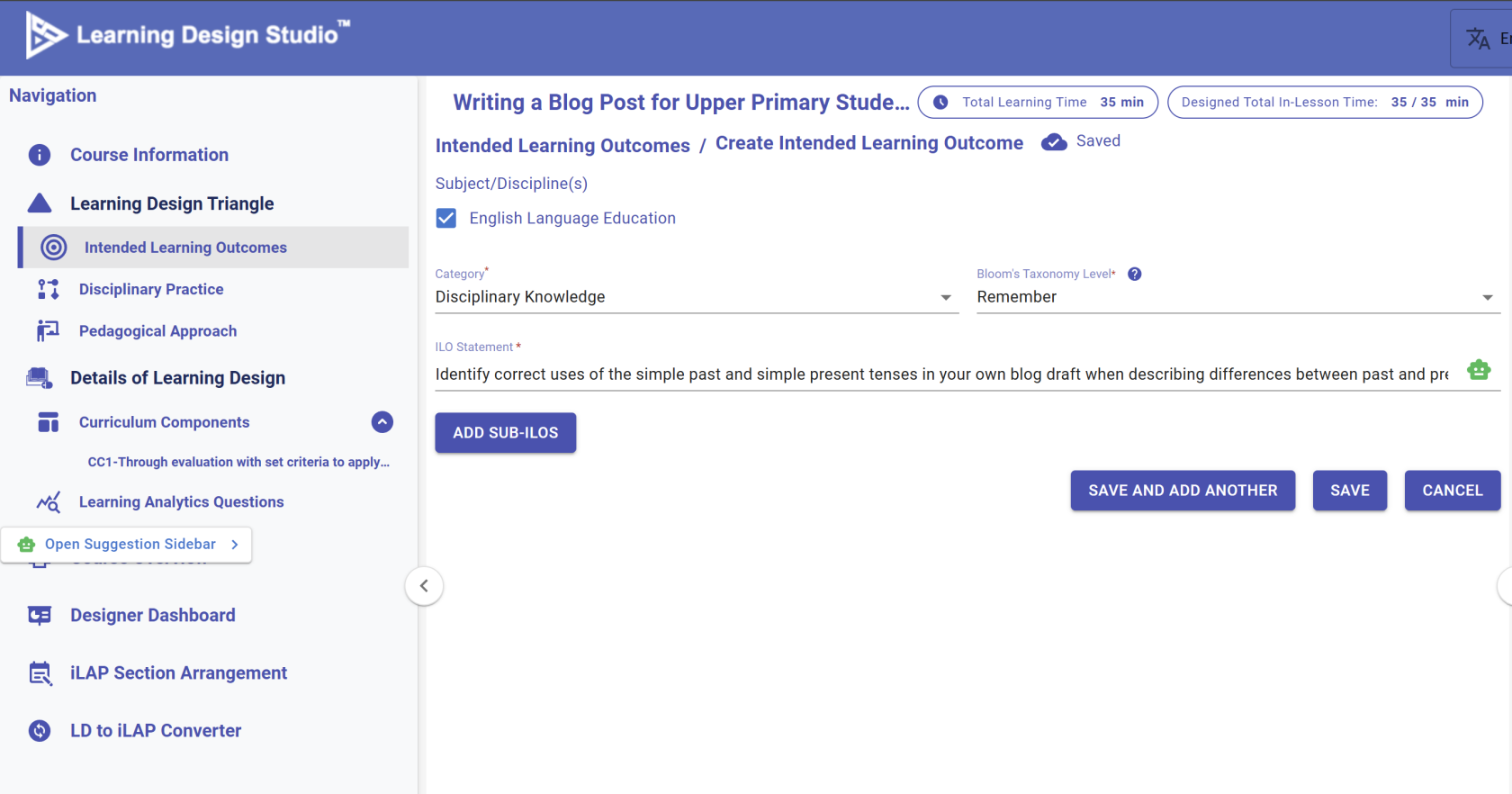Viewport: 1512px width, 794px height.
Task: Click the AI suggestion robot icon in ILO Statement
Action: (1479, 370)
